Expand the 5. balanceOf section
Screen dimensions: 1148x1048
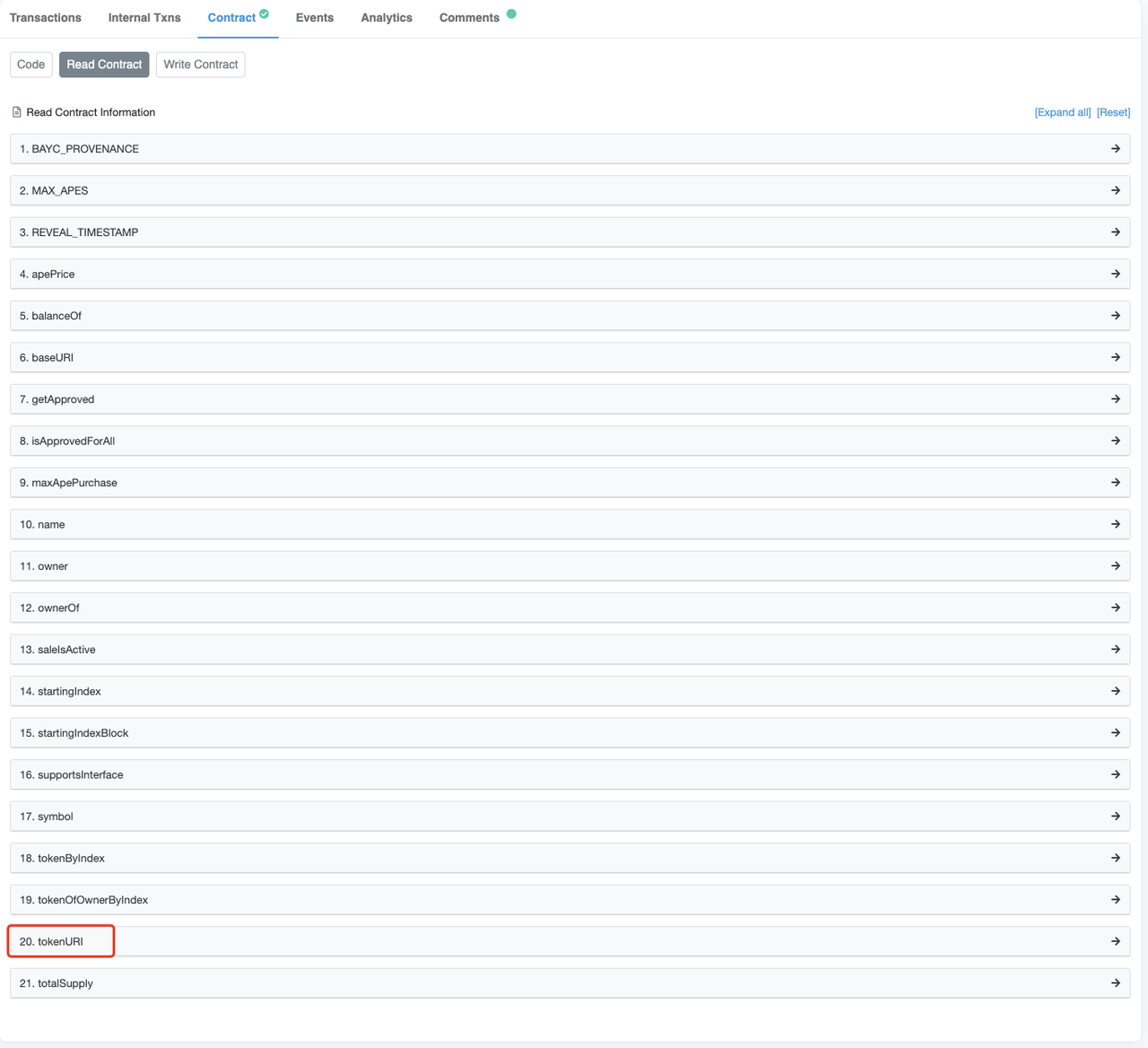[57, 316]
